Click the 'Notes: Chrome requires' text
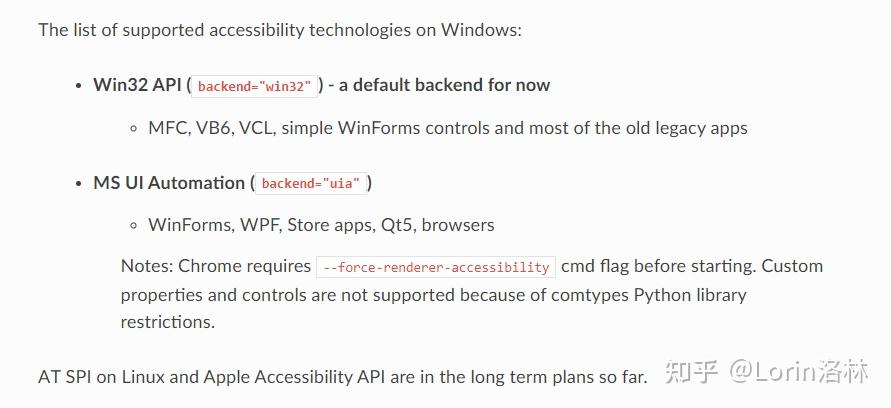891x408 pixels. [x=215, y=266]
